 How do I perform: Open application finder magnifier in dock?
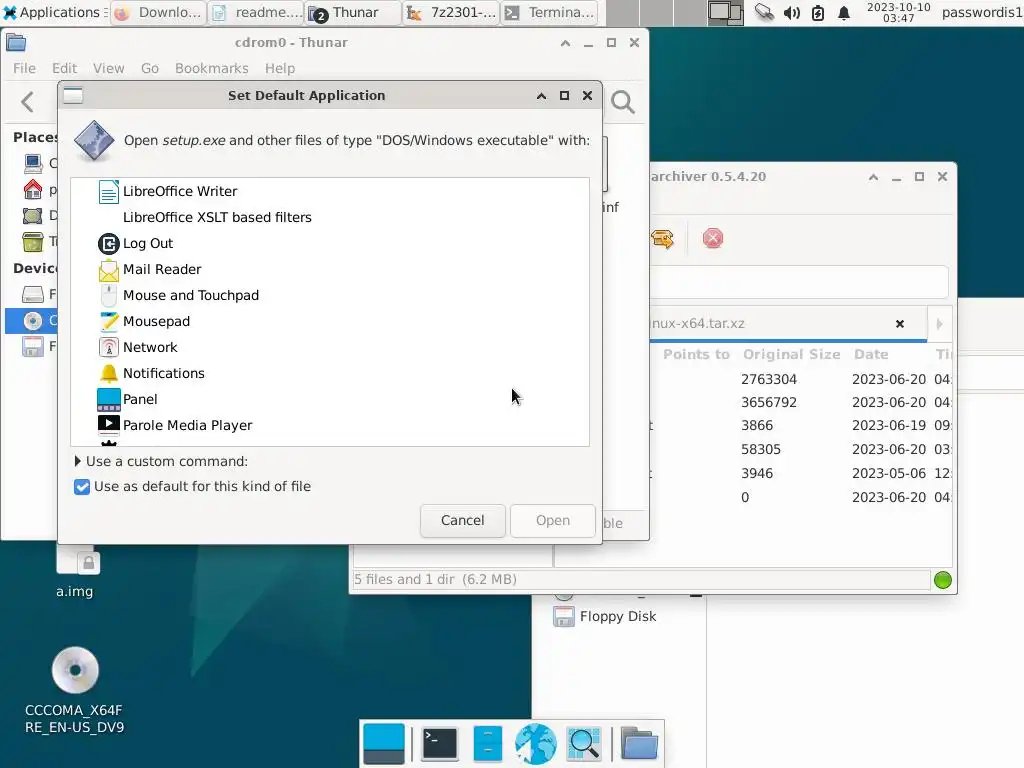[584, 744]
